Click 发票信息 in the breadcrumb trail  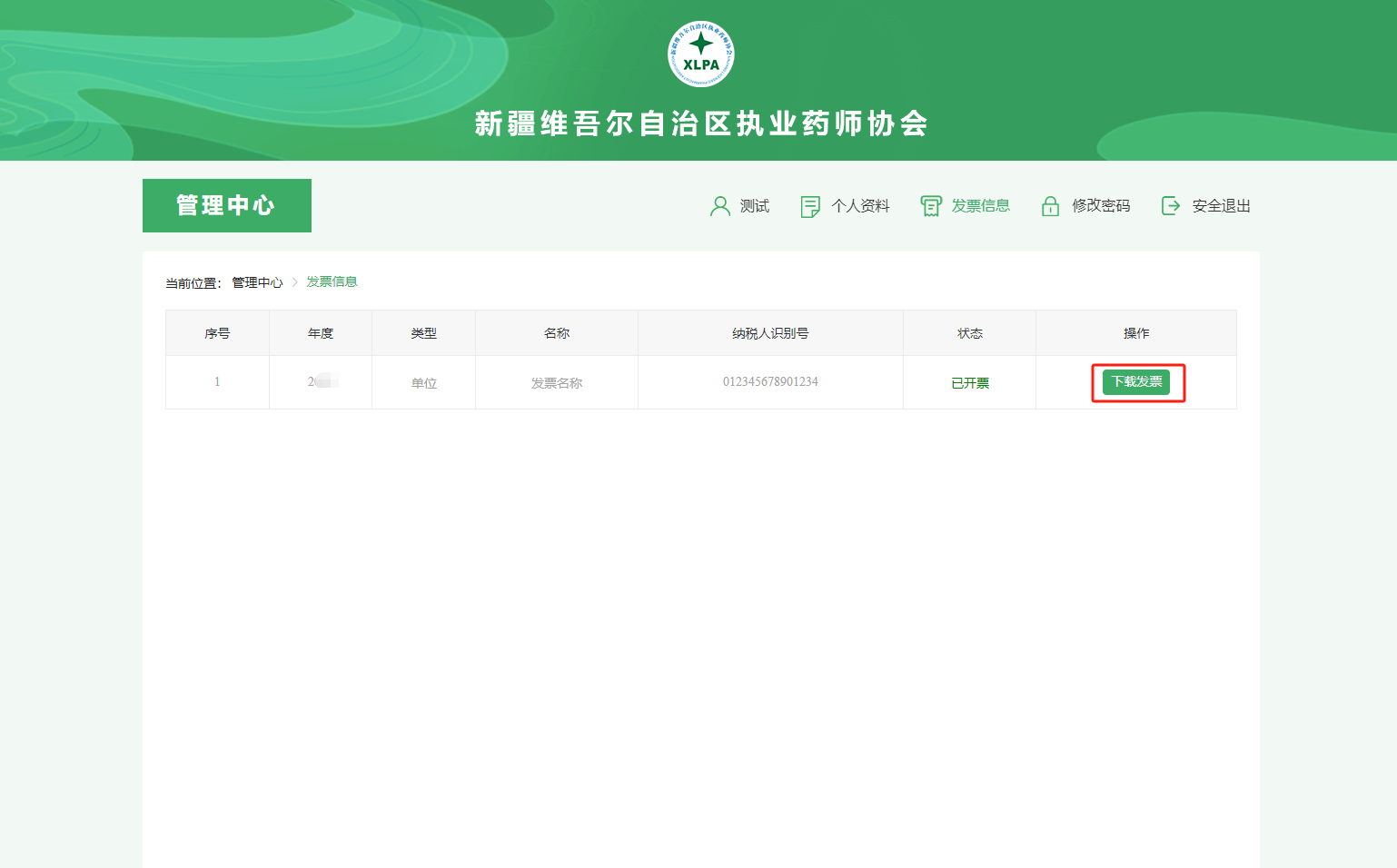[x=332, y=282]
